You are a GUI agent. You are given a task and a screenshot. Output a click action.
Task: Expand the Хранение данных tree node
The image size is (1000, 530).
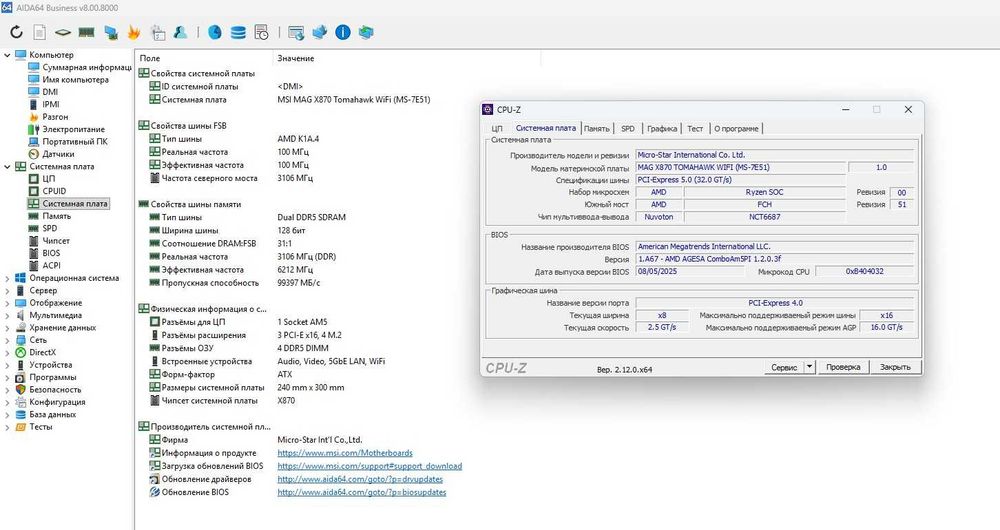coord(7,328)
